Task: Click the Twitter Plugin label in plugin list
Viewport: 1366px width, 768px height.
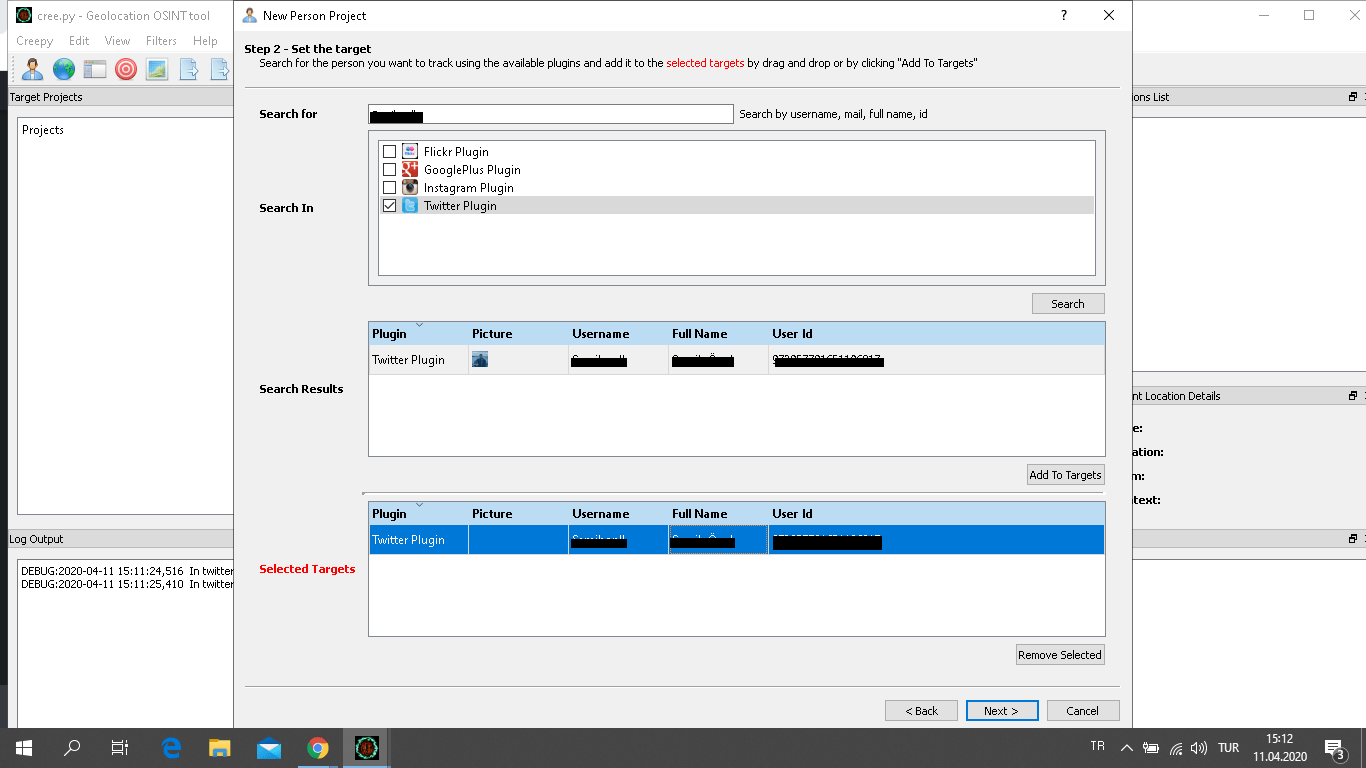Action: coord(460,206)
